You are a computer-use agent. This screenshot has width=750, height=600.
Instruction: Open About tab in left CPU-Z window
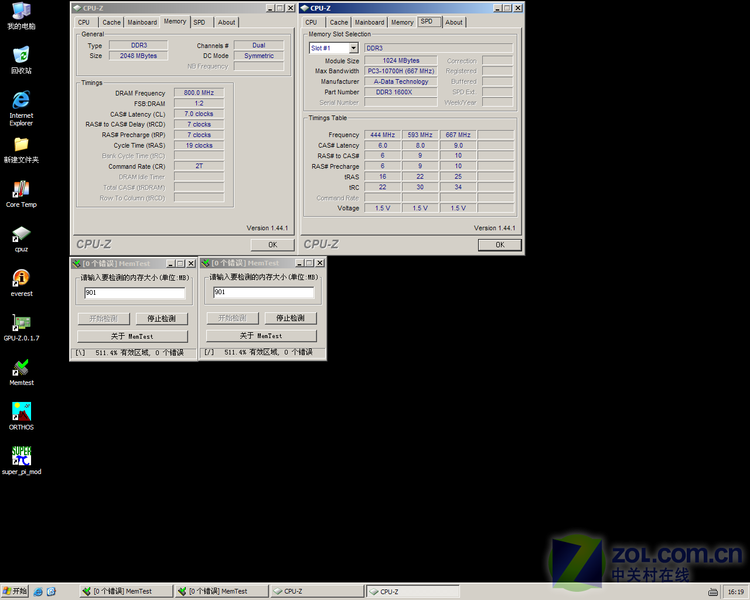(x=226, y=22)
